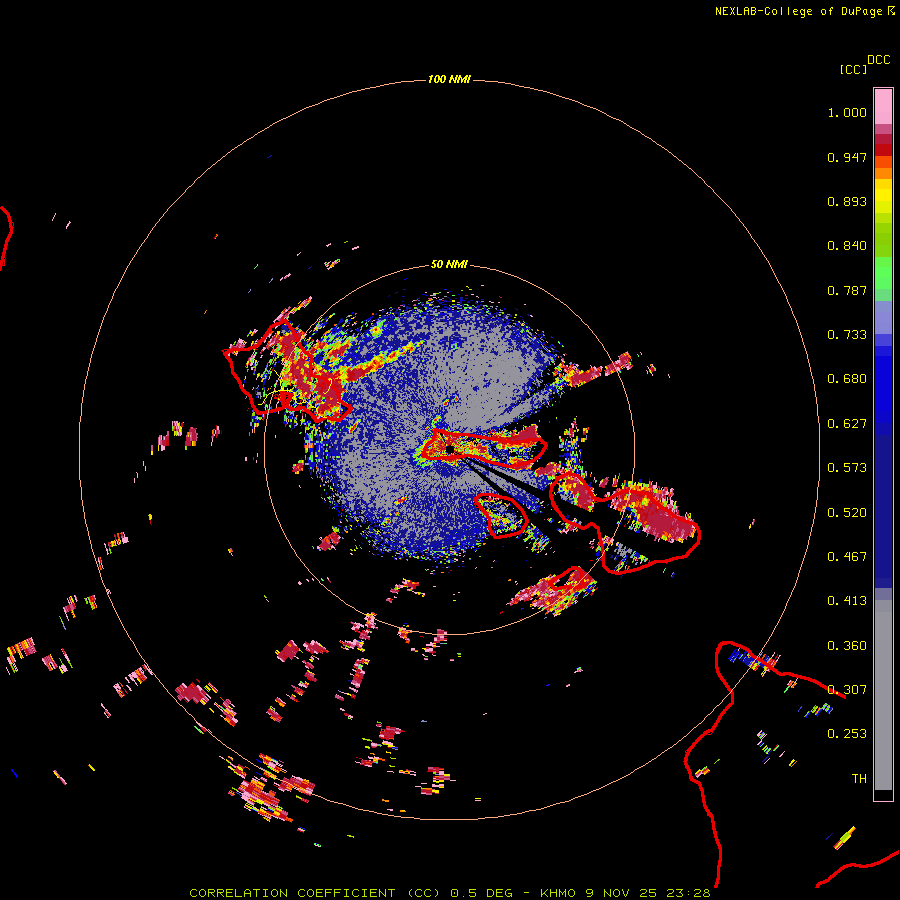Viewport: 900px width, 900px height.
Task: Click the radar site center point
Action: point(450,449)
